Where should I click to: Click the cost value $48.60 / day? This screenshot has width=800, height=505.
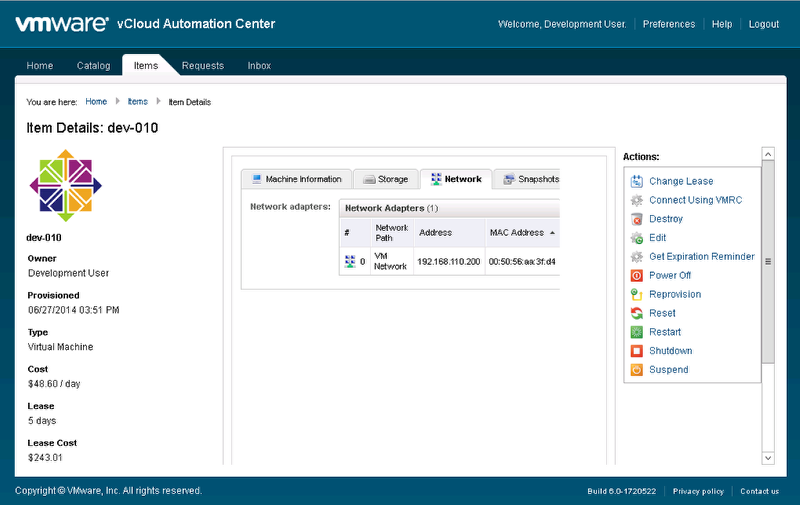(x=54, y=384)
